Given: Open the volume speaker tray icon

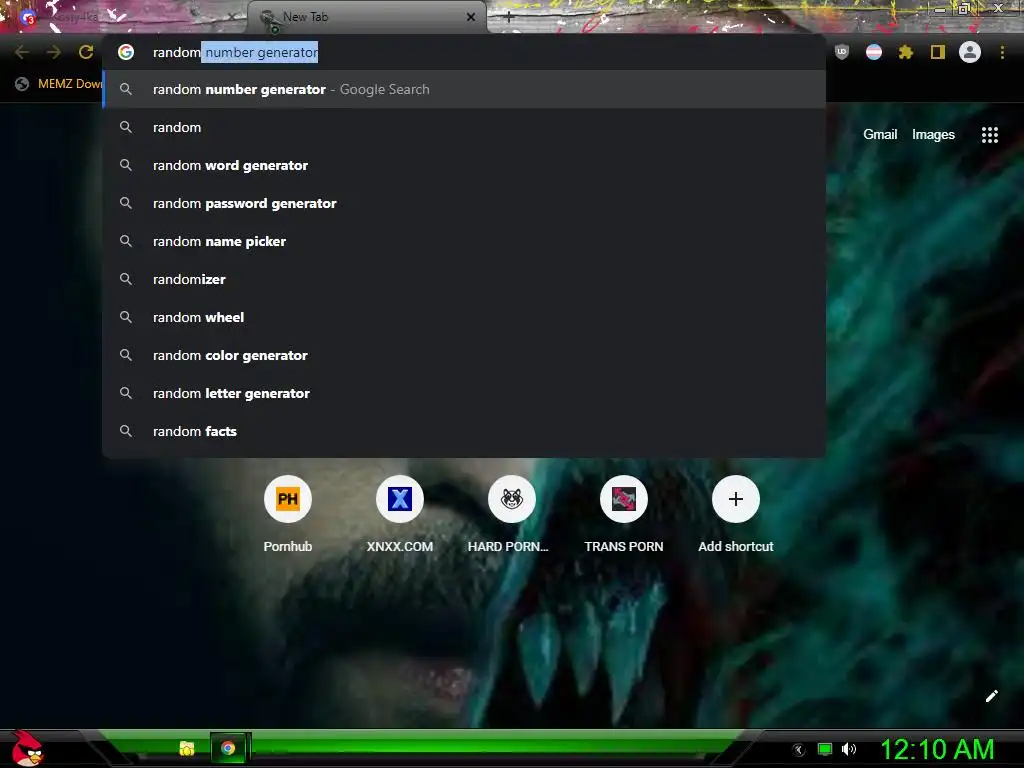Looking at the screenshot, I should [849, 749].
